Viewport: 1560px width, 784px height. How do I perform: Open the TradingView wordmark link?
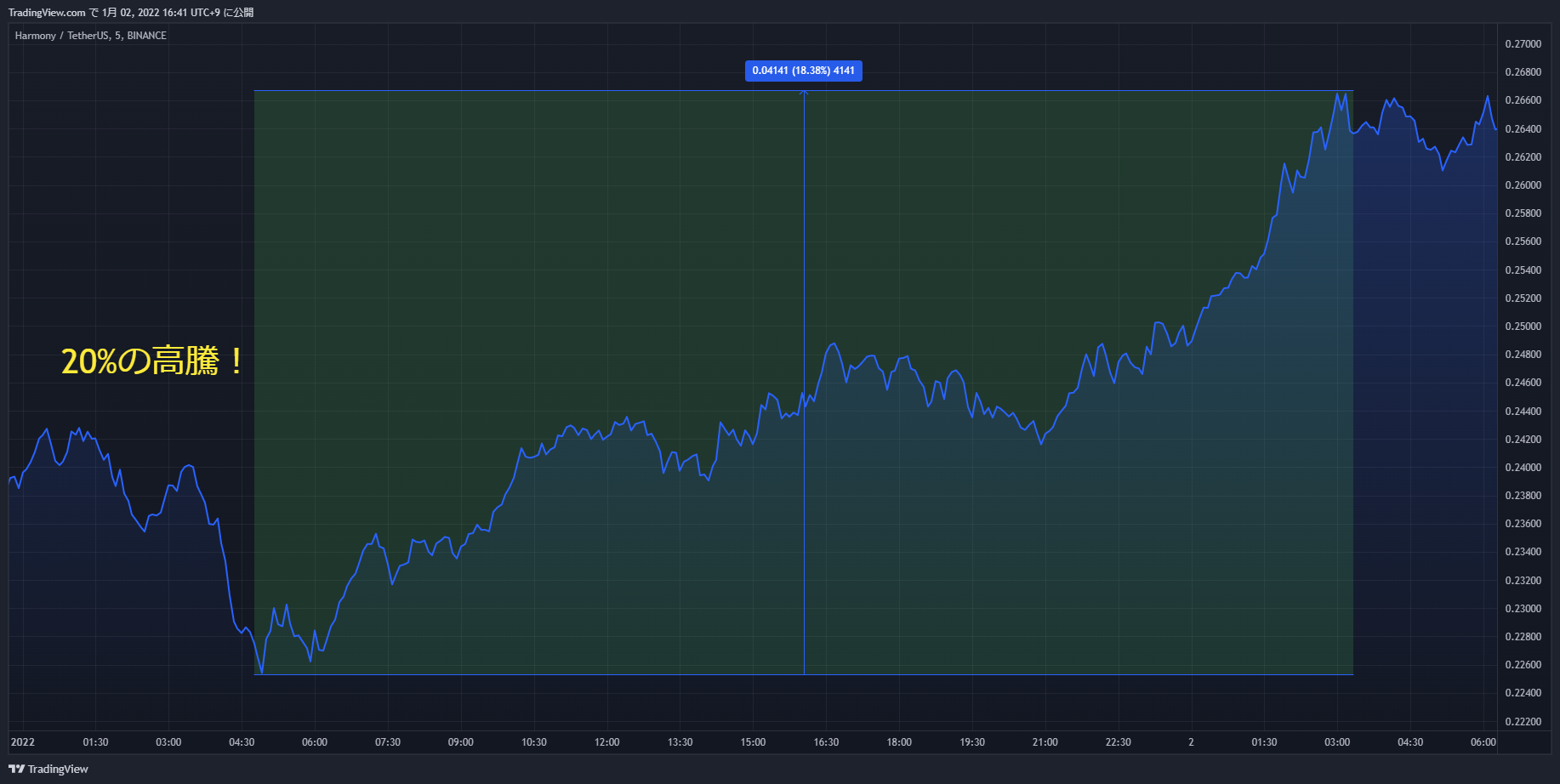pyautogui.click(x=58, y=769)
